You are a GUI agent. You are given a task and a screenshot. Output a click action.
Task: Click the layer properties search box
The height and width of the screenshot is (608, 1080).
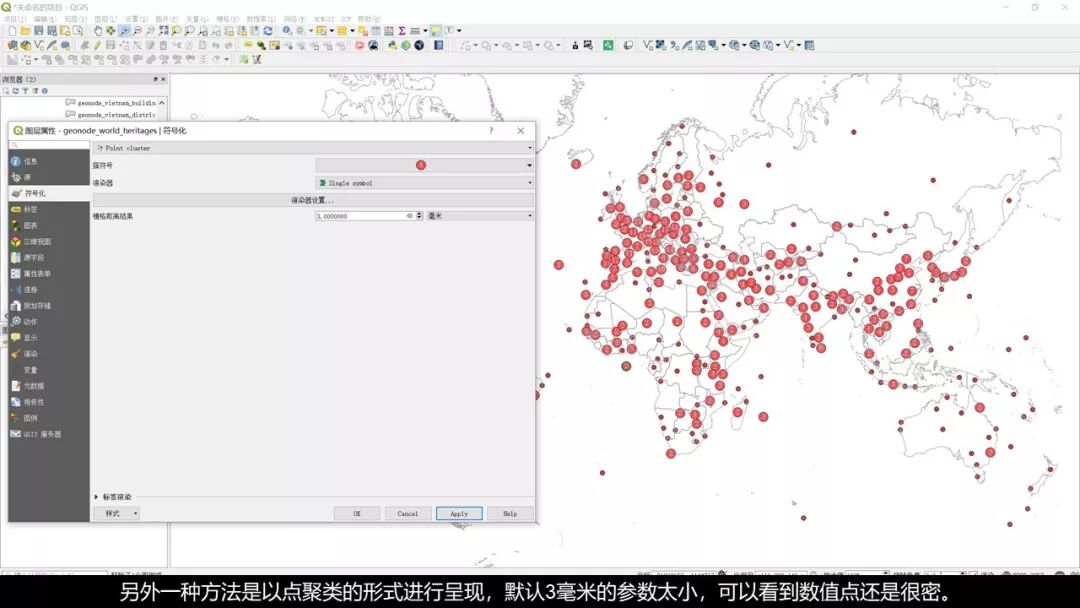(x=49, y=145)
